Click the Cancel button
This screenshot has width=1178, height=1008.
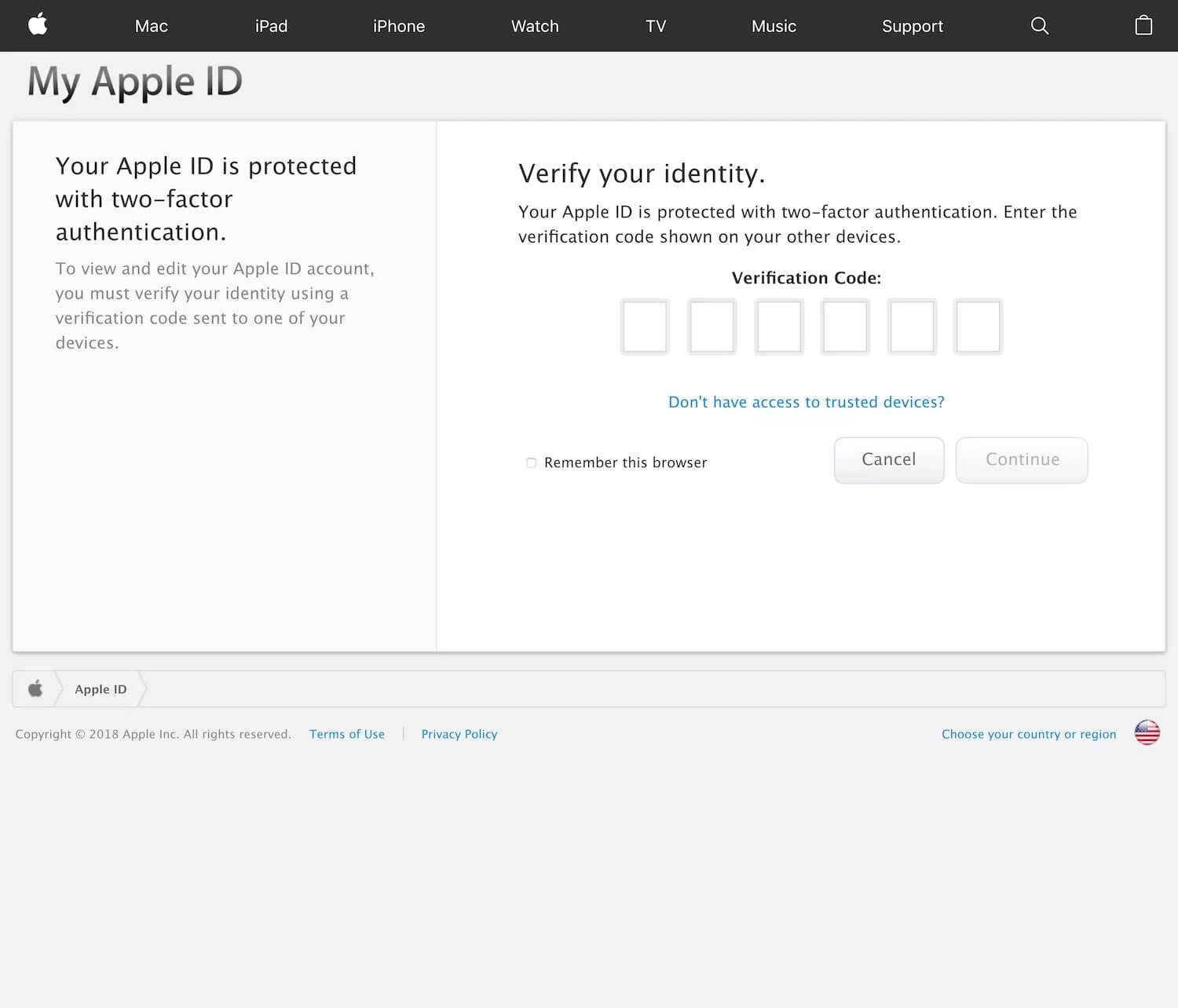pyautogui.click(x=889, y=460)
